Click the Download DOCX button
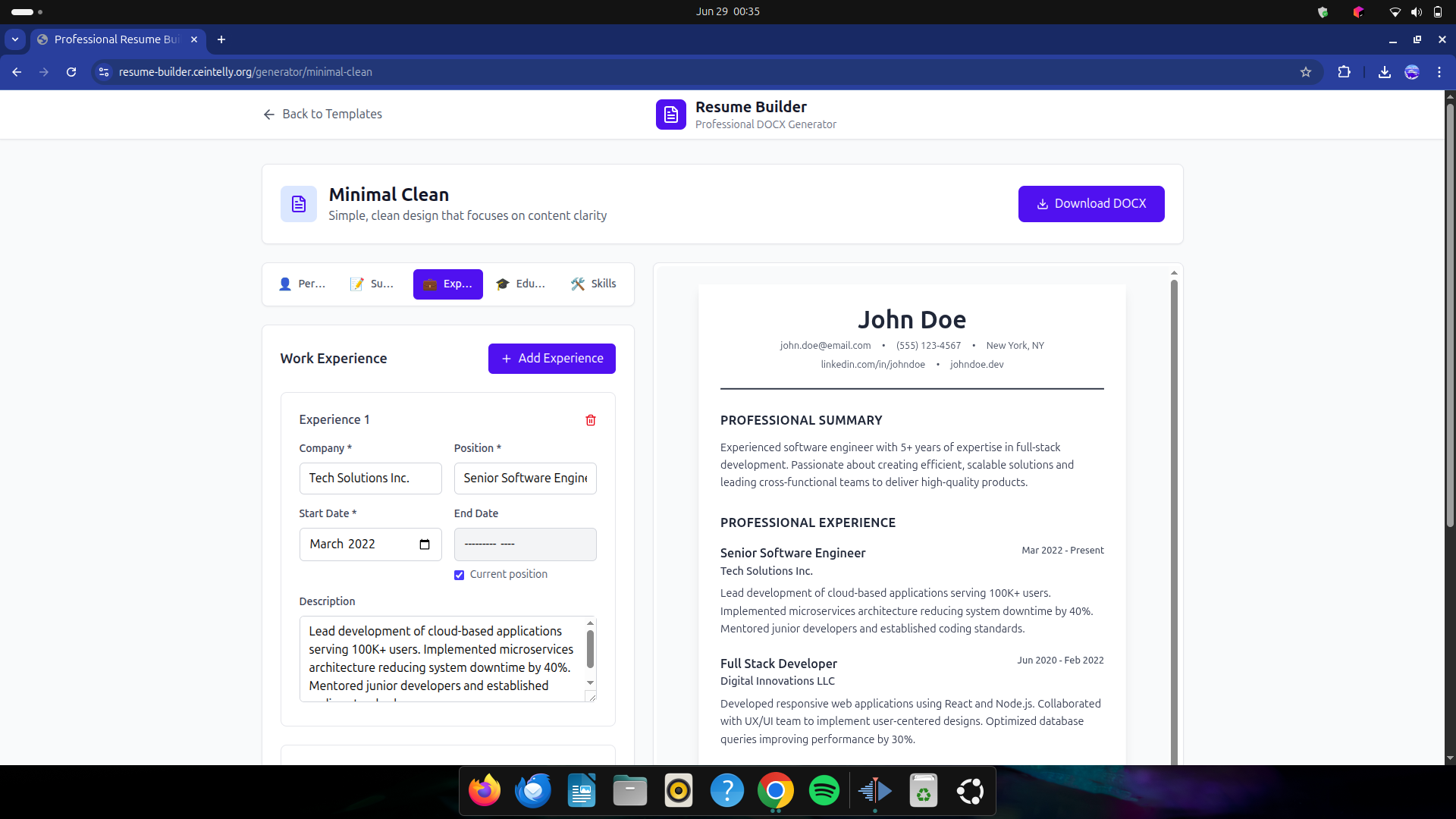1456x819 pixels. (x=1090, y=204)
